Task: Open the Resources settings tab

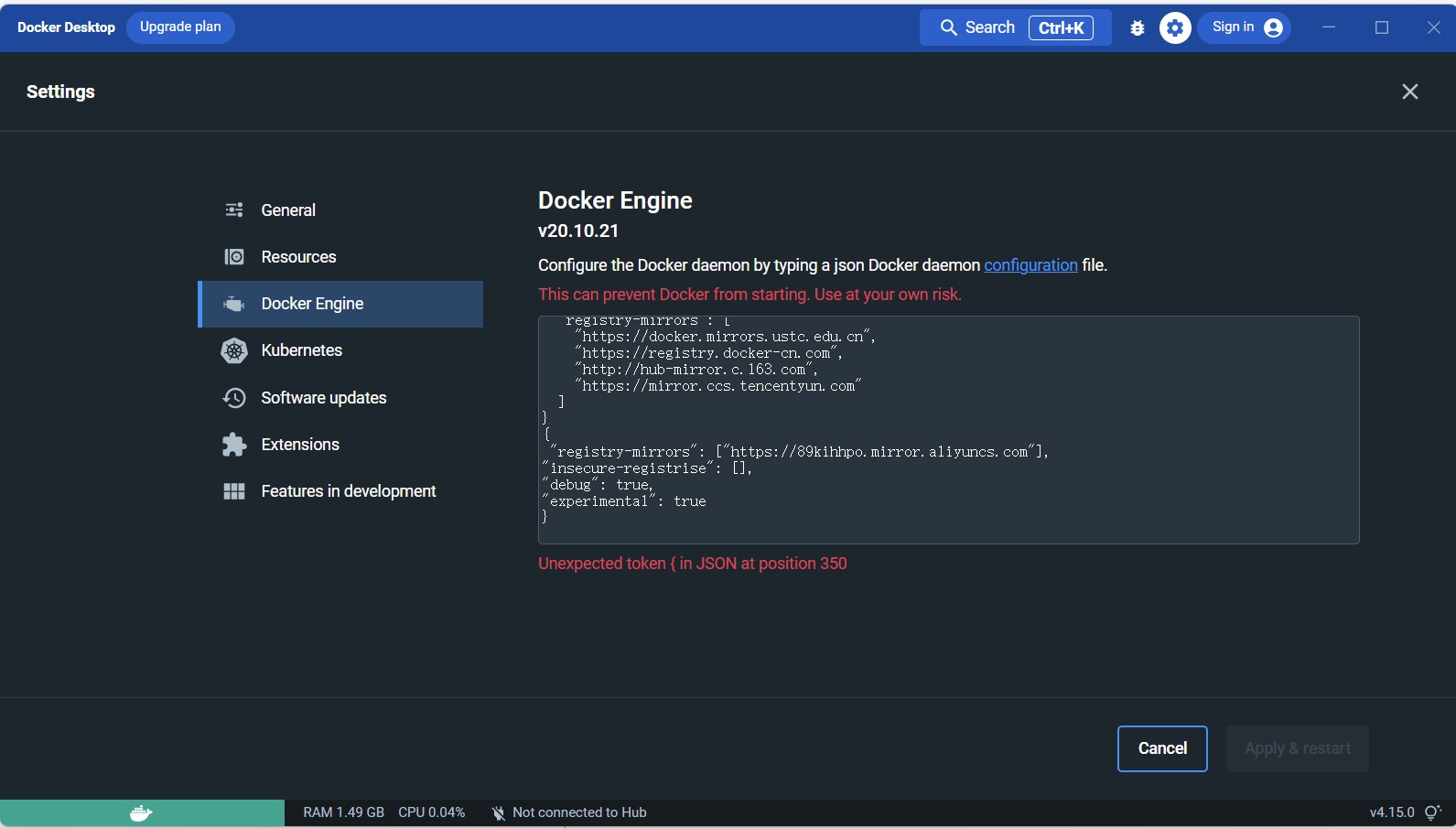Action: [340, 257]
